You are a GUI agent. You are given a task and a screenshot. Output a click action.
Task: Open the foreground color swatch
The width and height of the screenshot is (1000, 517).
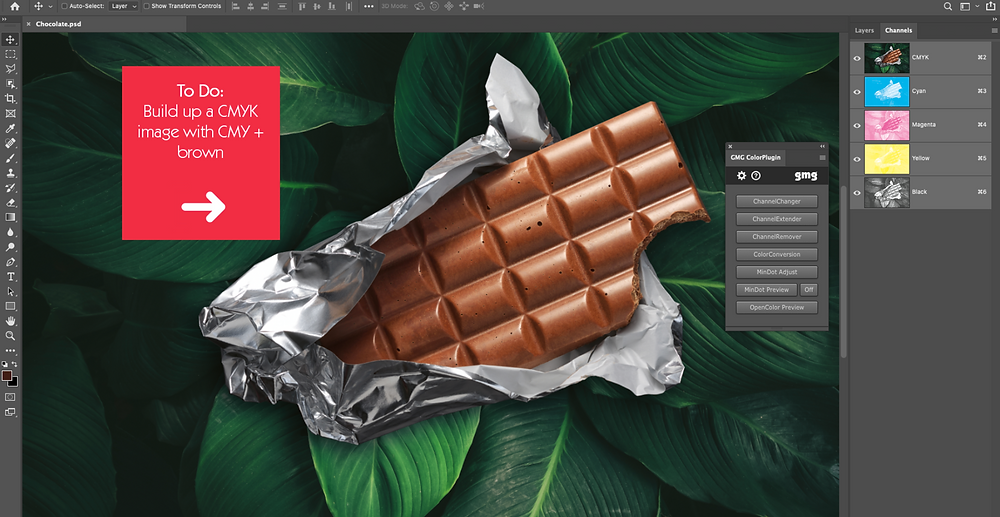pyautogui.click(x=6, y=375)
